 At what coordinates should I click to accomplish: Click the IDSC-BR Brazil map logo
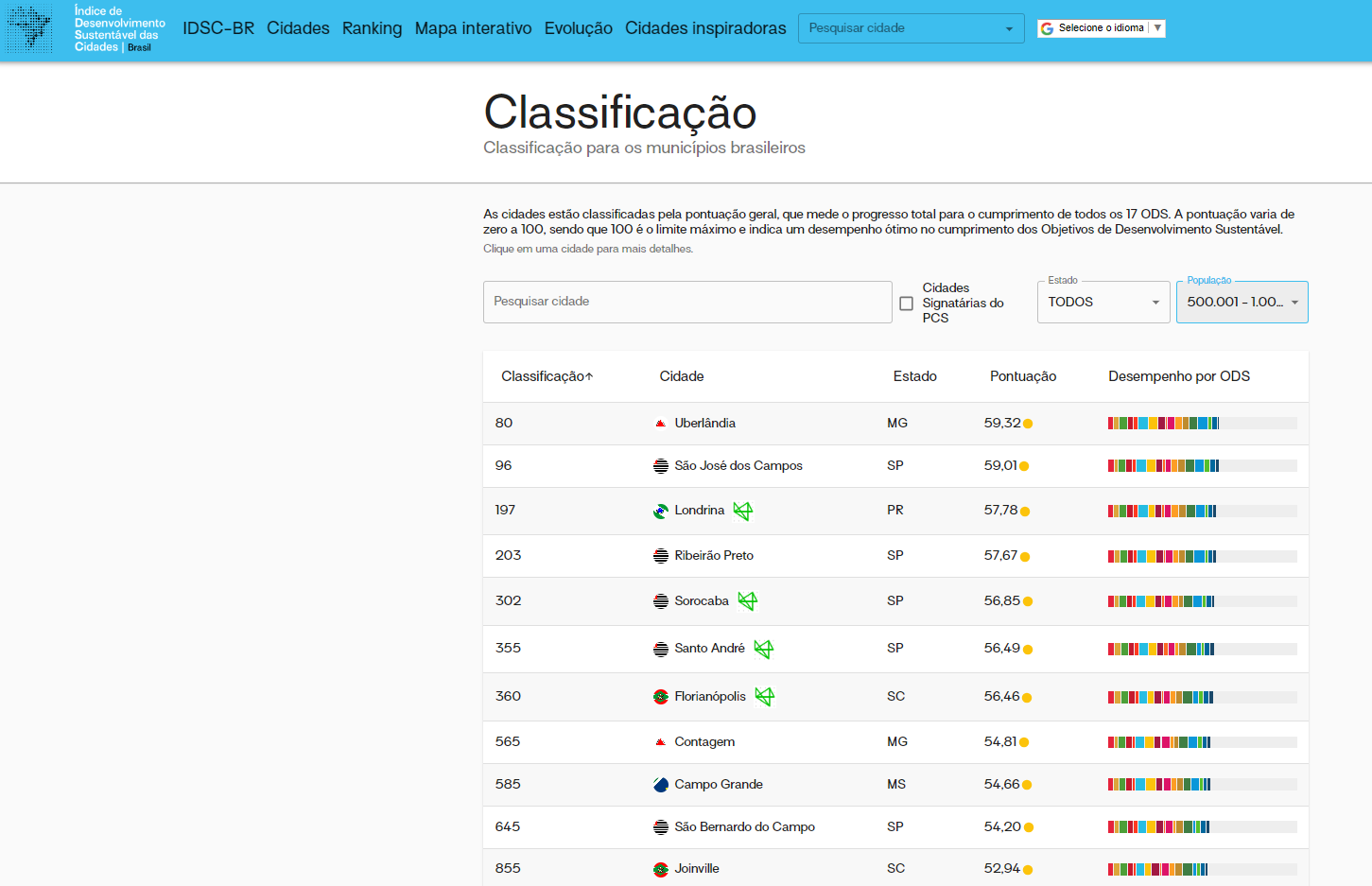point(29,28)
